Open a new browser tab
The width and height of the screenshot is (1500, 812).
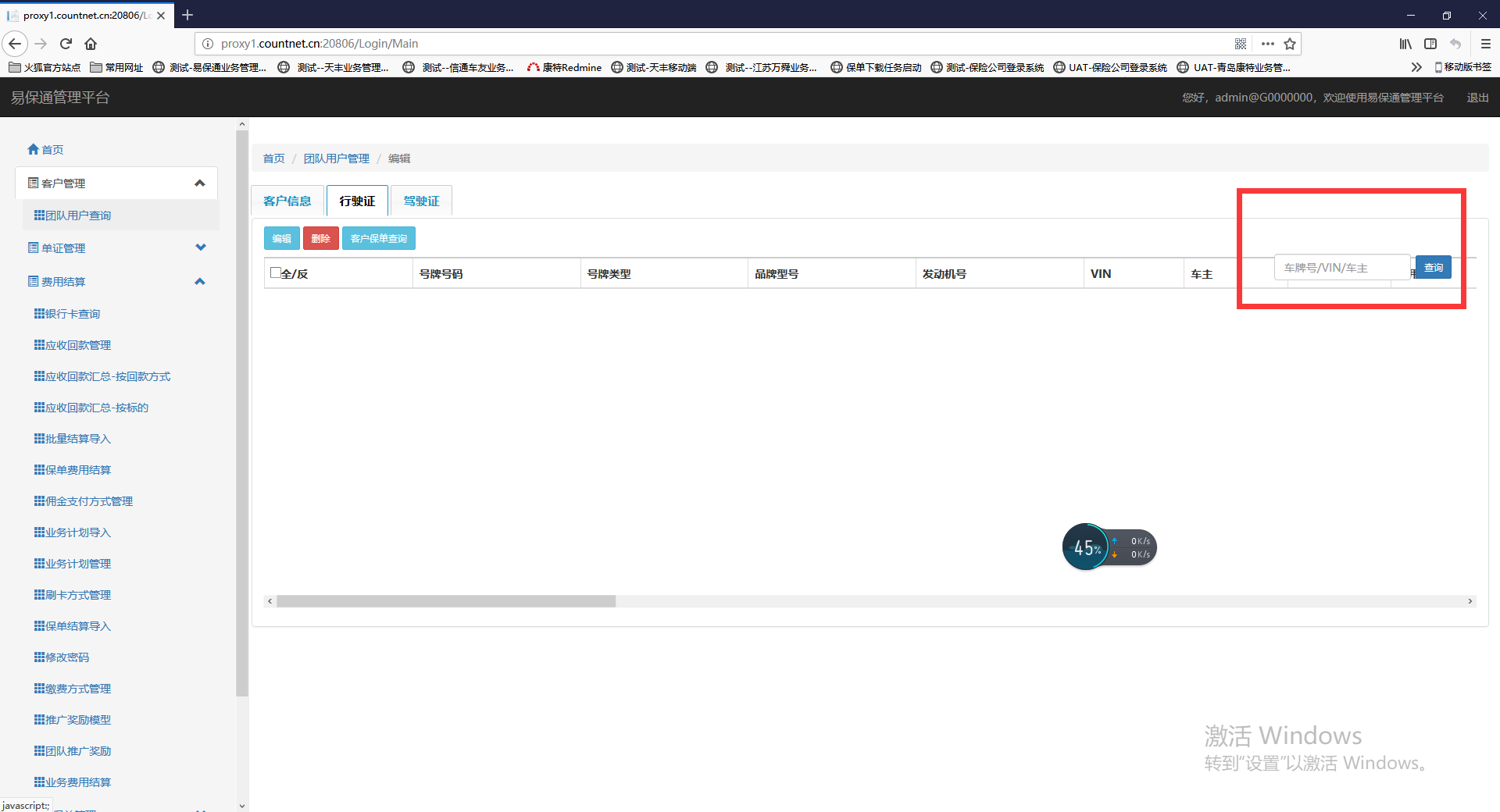187,15
